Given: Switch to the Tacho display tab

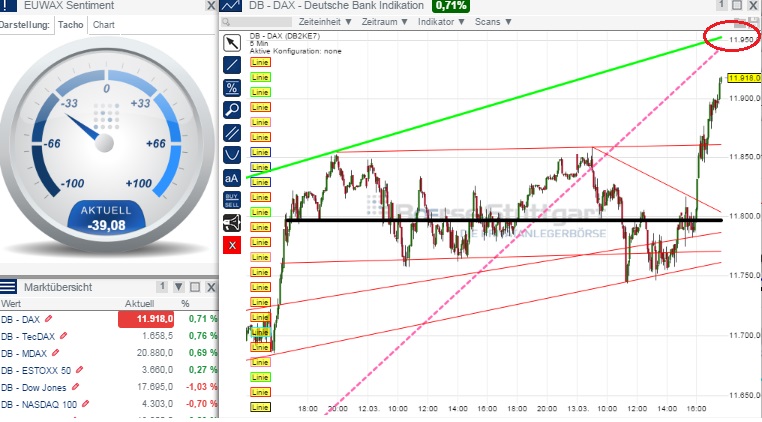Looking at the screenshot, I should tap(70, 24).
